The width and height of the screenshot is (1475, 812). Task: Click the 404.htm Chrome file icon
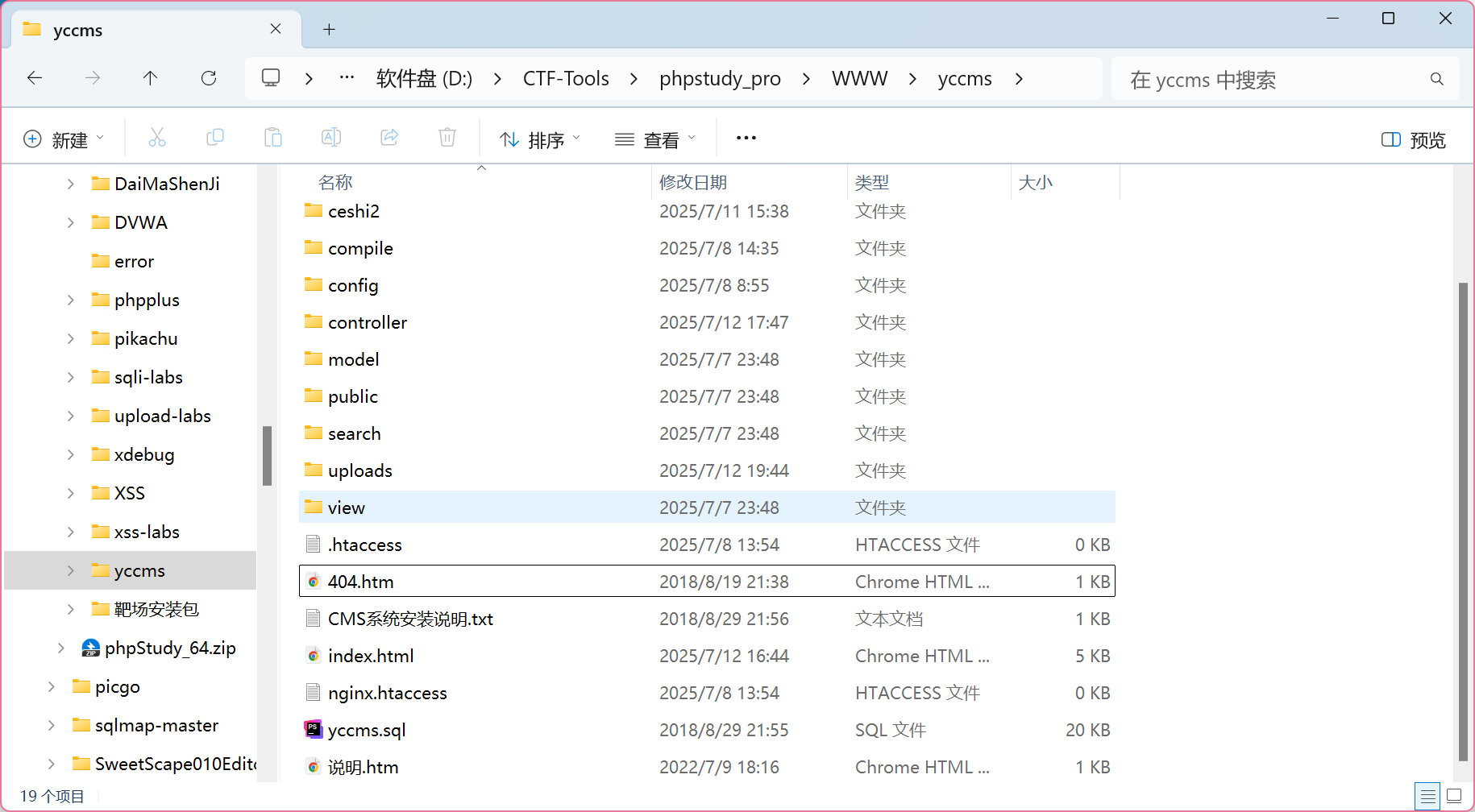[314, 582]
